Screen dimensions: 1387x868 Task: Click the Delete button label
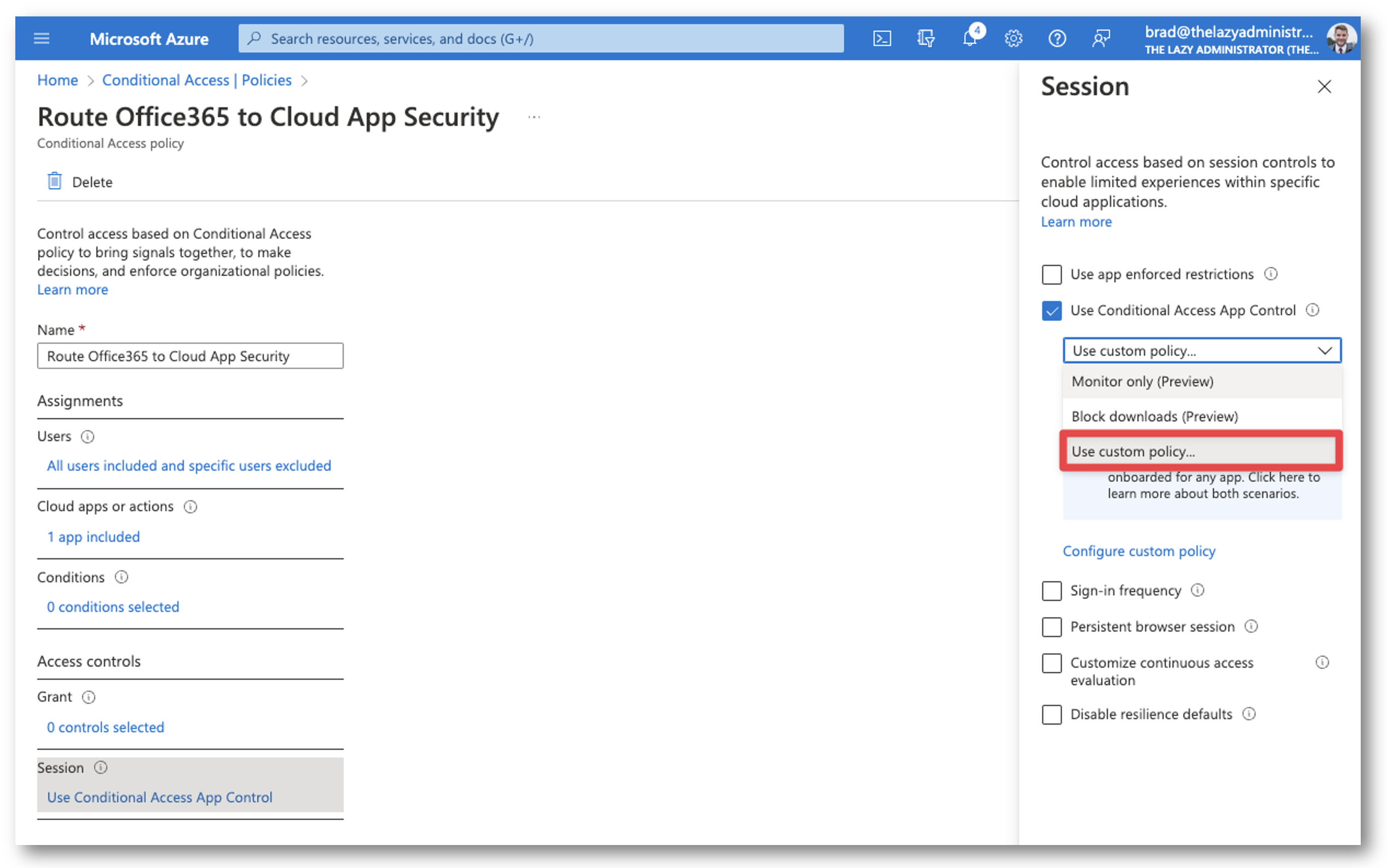[x=92, y=182]
